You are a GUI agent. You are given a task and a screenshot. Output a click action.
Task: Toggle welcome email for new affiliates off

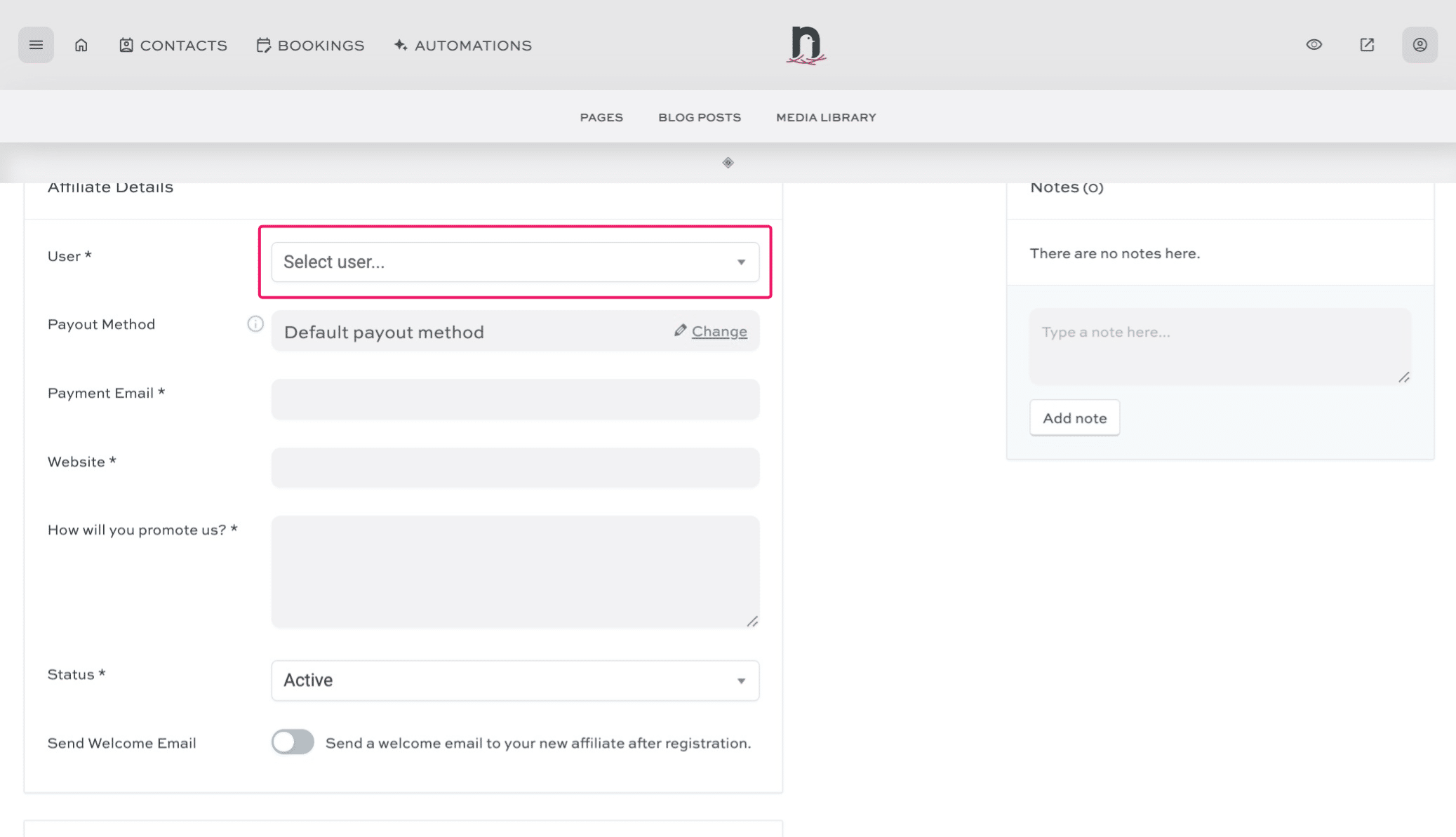pos(293,742)
